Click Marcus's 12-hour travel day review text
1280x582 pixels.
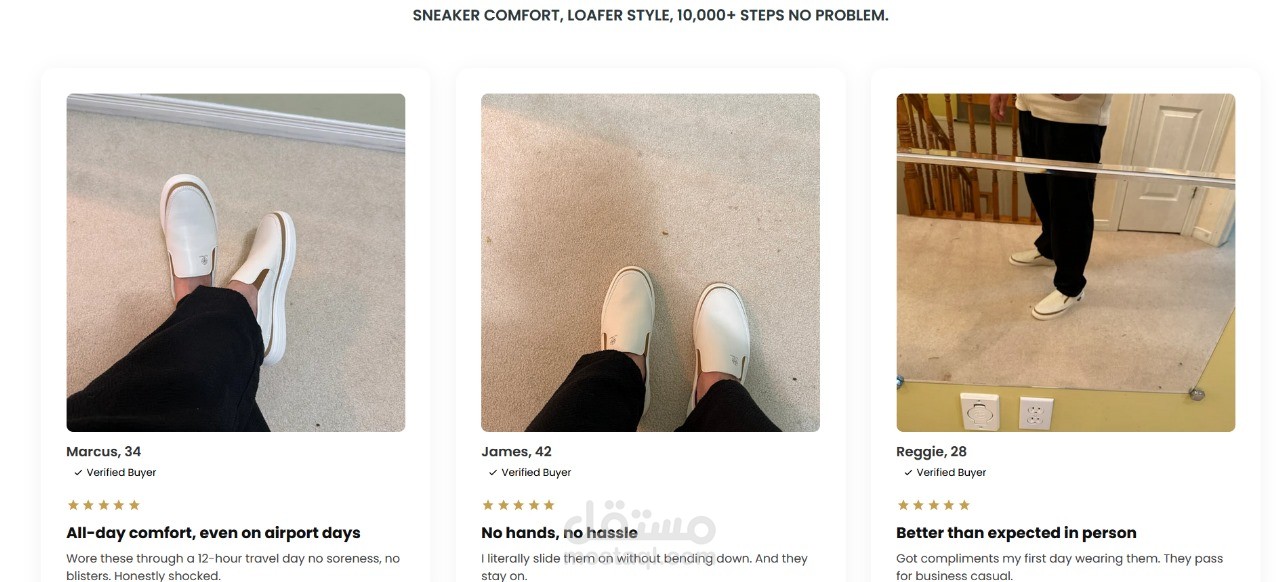pyautogui.click(x=233, y=567)
